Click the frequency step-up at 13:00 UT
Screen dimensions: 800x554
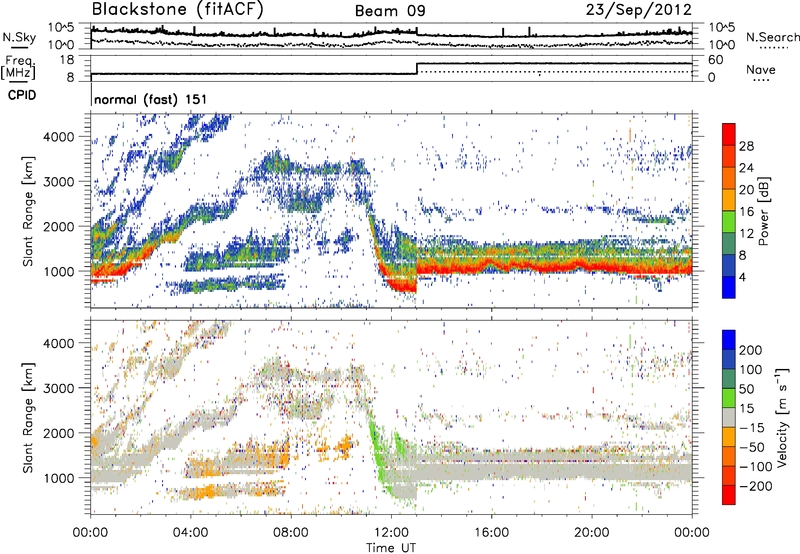point(417,69)
